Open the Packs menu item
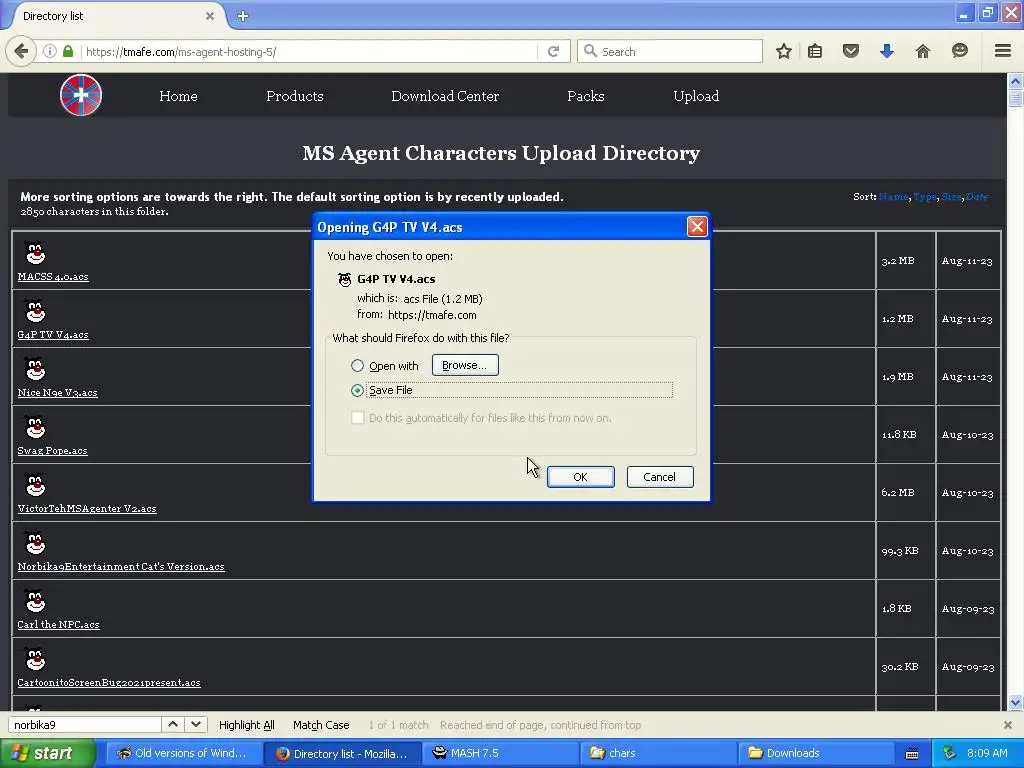Screen dimensions: 1024x768 coord(586,96)
